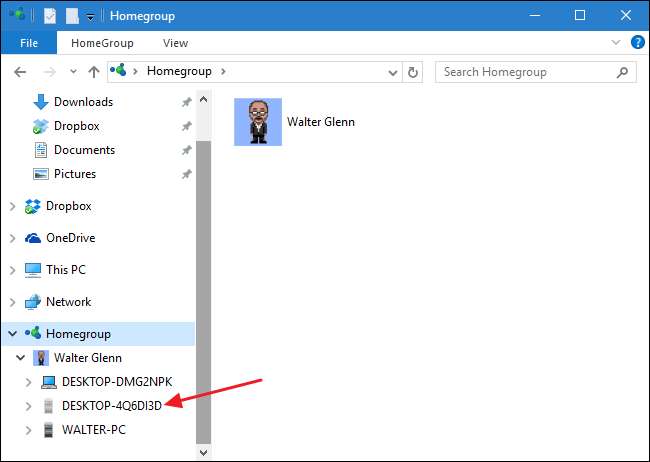The height and width of the screenshot is (462, 650).
Task: Collapse the Homegroup tree node
Action: click(x=12, y=333)
